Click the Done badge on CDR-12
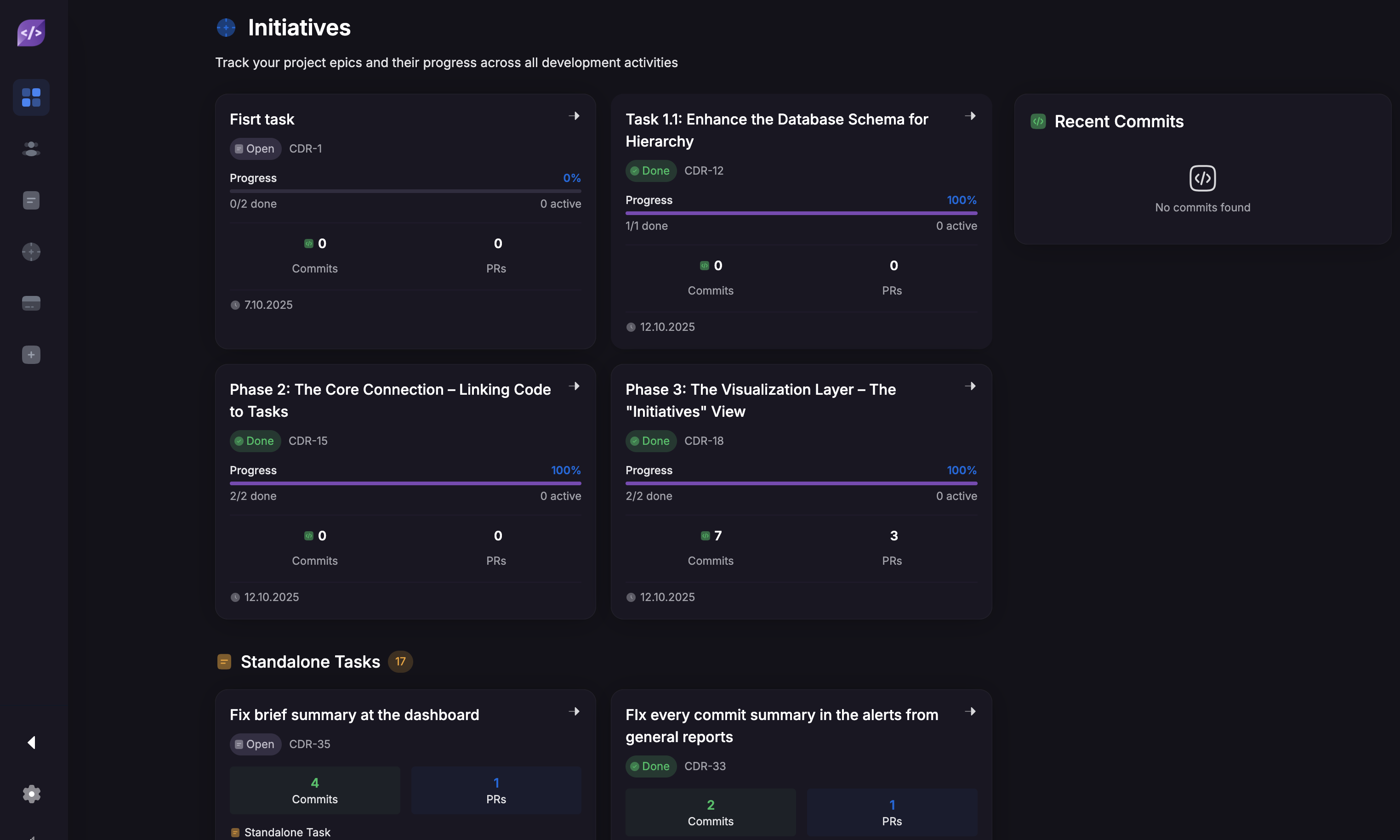The height and width of the screenshot is (840, 1400). [x=650, y=171]
